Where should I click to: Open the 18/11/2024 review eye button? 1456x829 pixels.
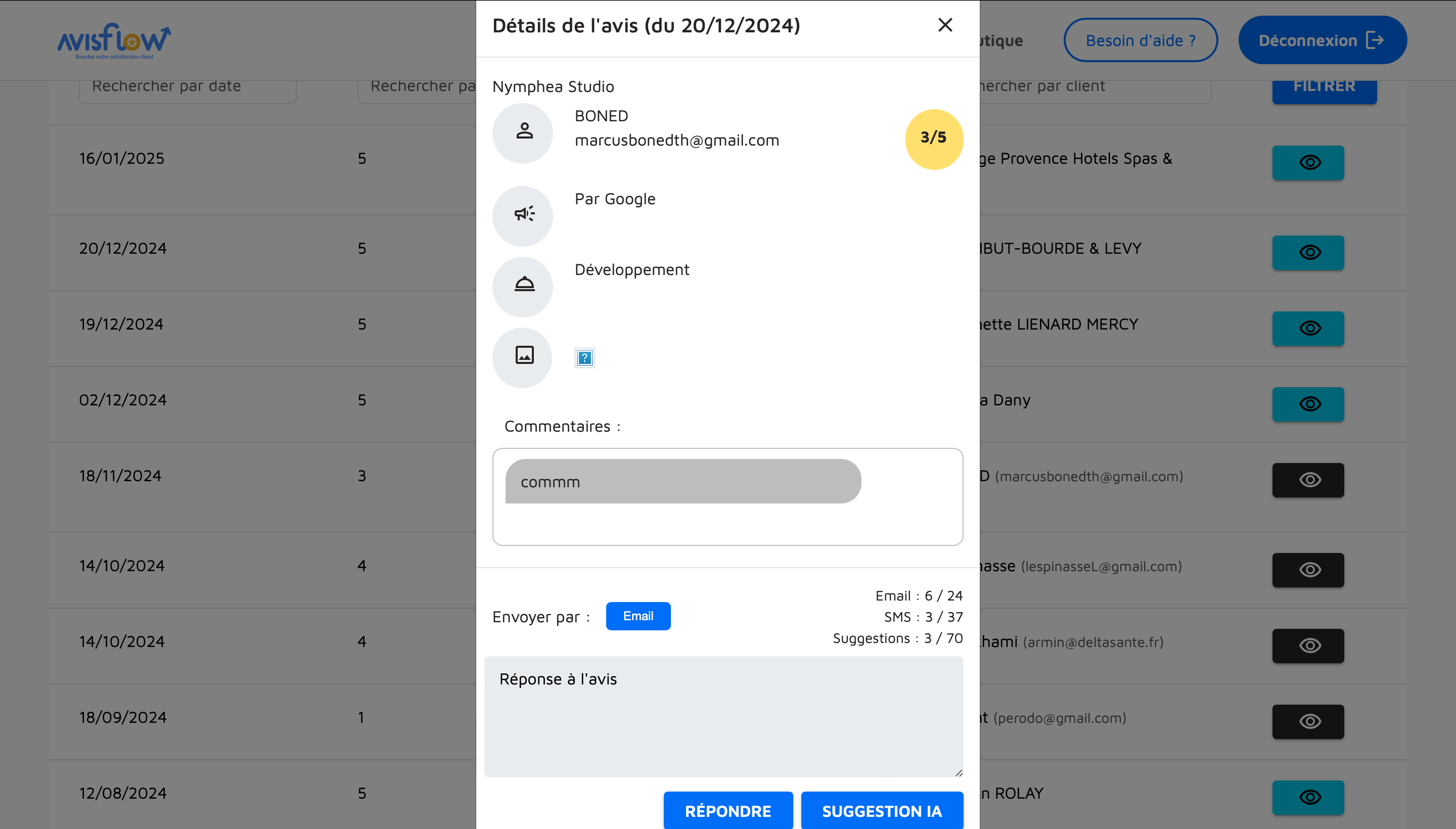point(1307,480)
